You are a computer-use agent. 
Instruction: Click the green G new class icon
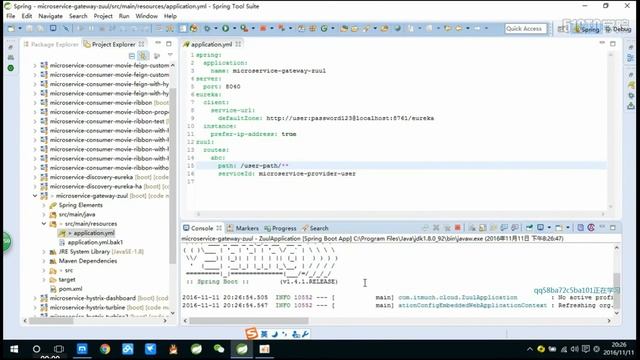[324, 29]
